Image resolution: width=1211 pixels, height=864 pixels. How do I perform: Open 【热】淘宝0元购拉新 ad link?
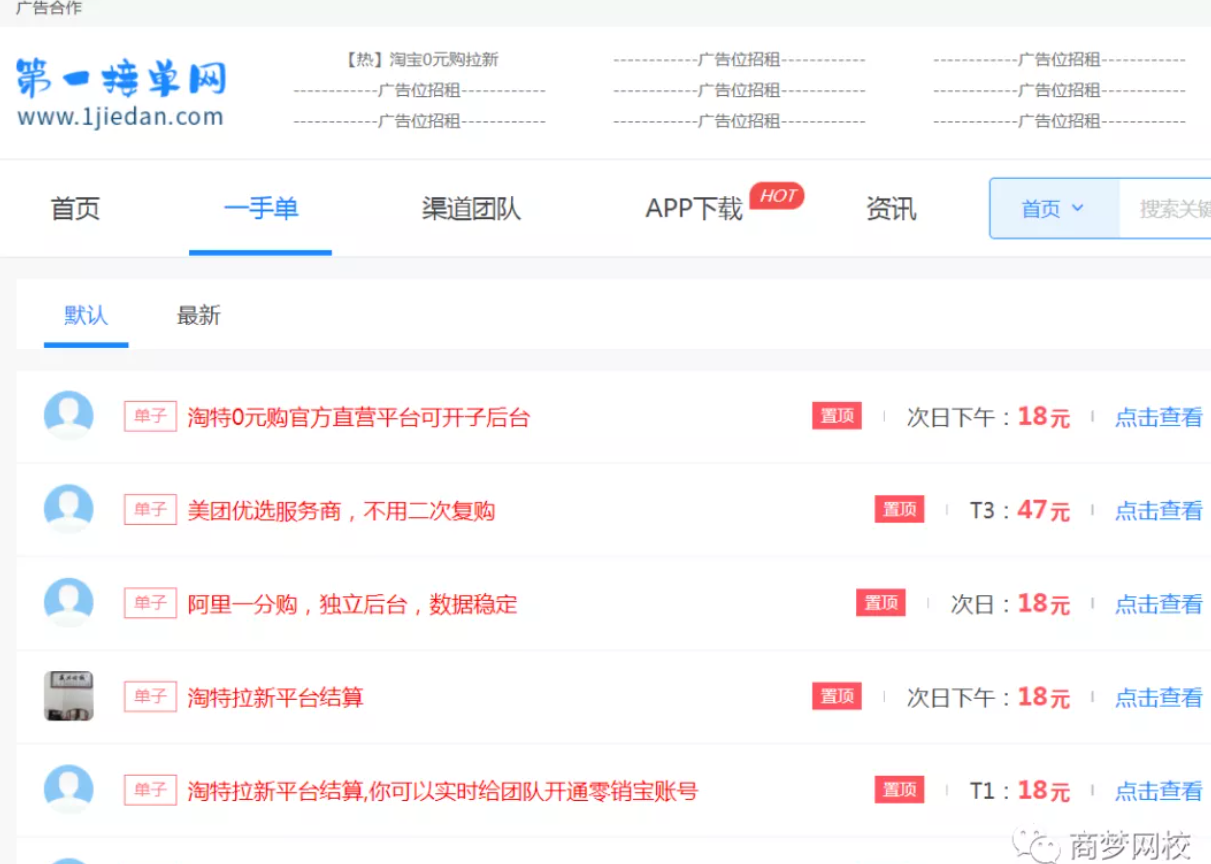tap(421, 59)
